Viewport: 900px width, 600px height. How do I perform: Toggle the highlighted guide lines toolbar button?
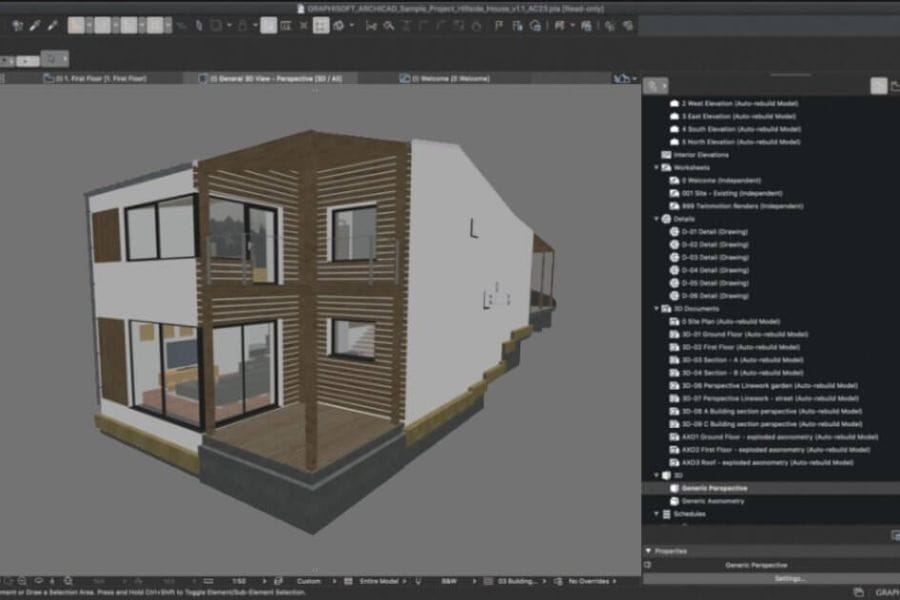click(x=269, y=25)
